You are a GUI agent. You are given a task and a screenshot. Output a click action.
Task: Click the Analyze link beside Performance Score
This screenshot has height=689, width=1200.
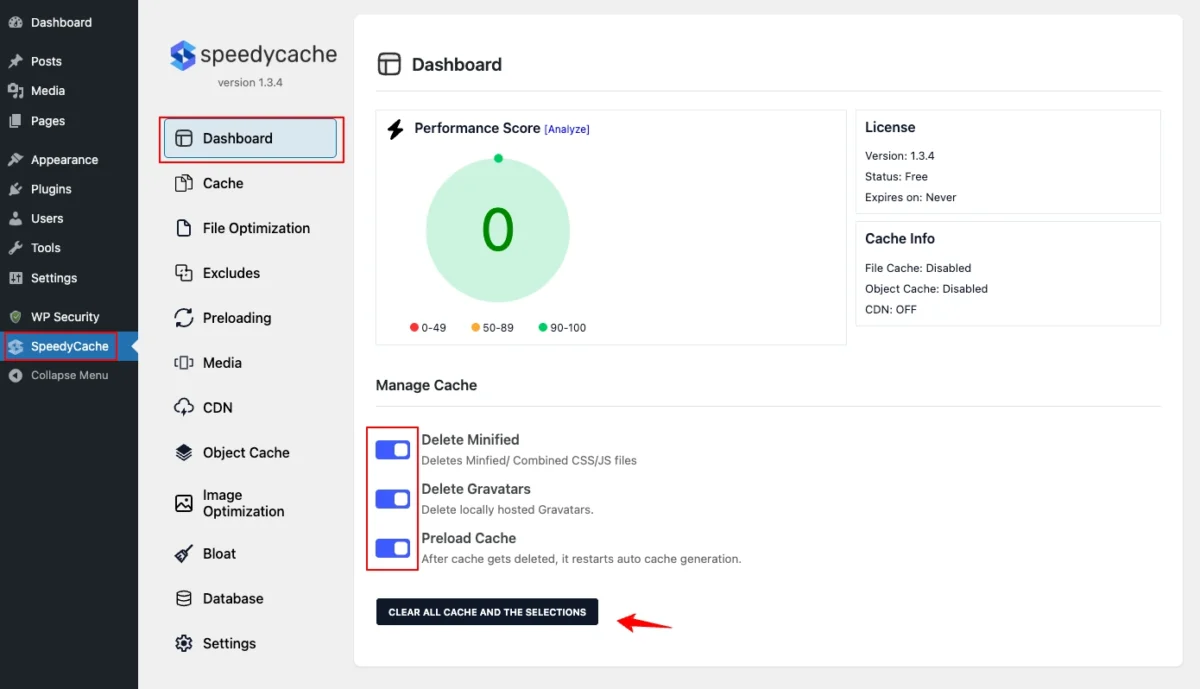coord(567,129)
